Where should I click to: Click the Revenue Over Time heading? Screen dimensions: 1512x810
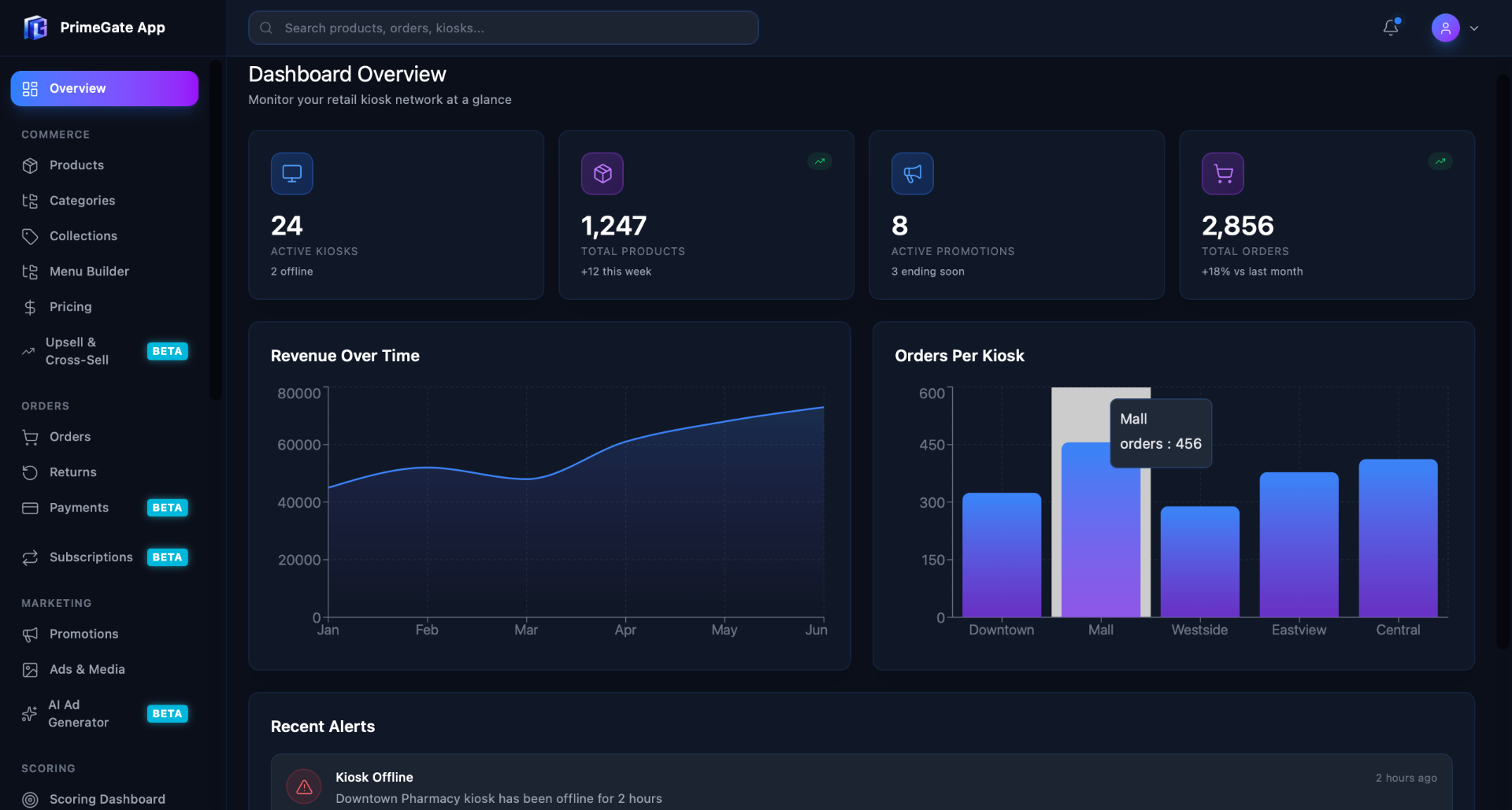[345, 356]
